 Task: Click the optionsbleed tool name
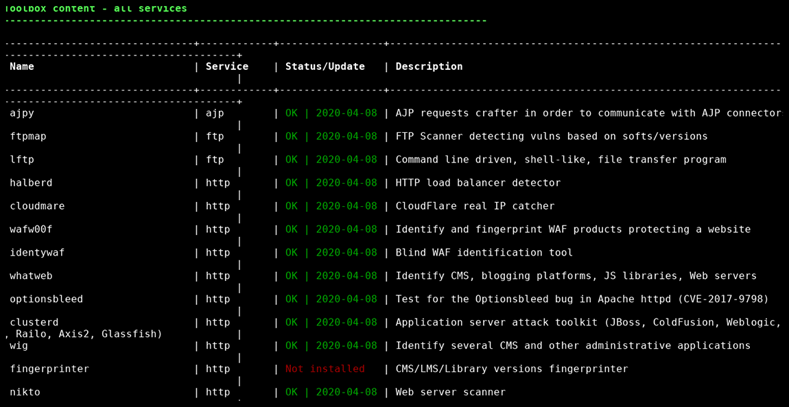coord(46,299)
